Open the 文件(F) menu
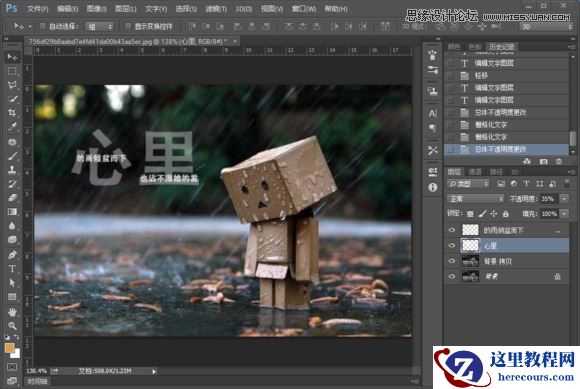The width and height of the screenshot is (580, 389). click(37, 9)
